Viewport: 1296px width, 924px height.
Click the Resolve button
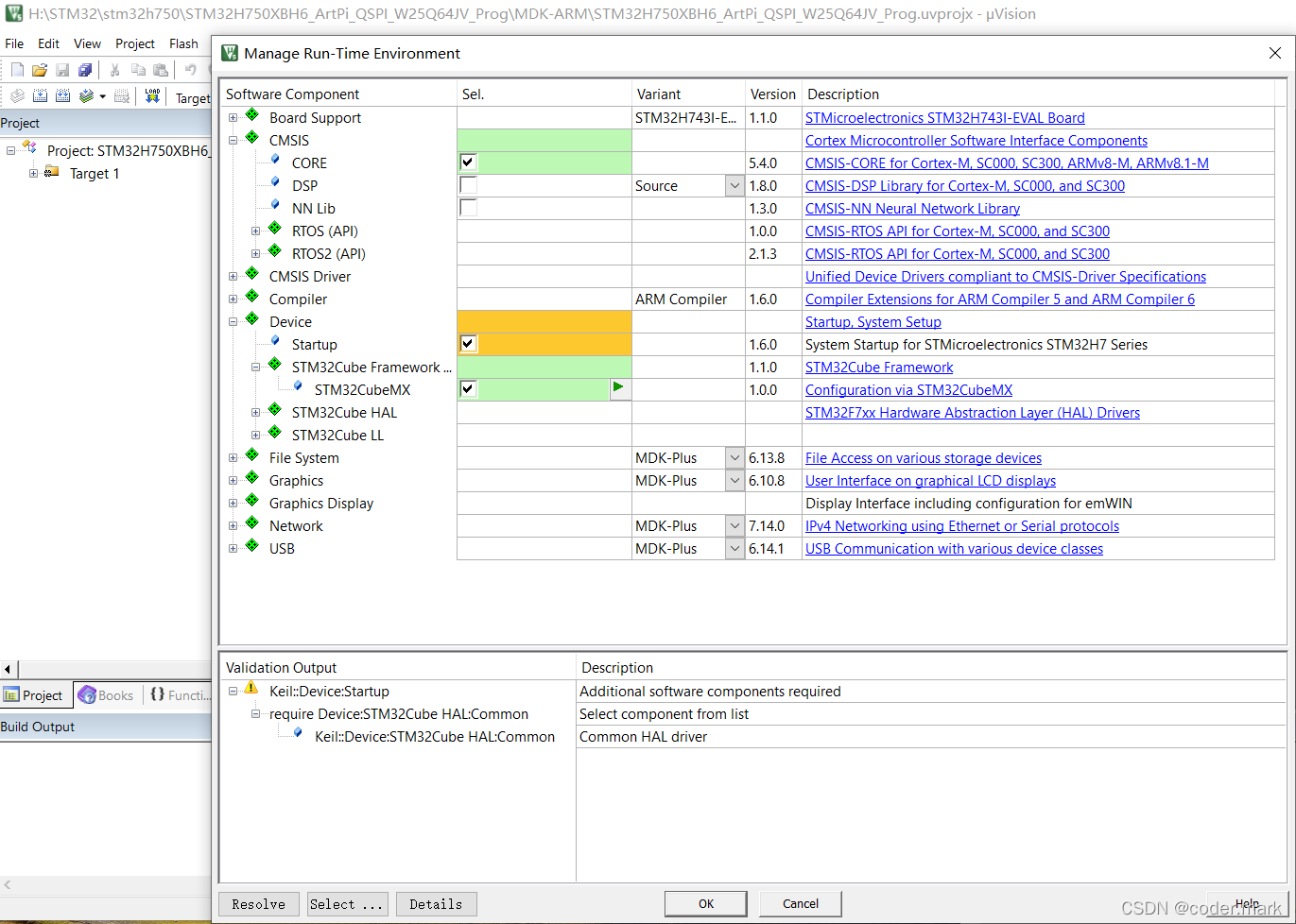coord(259,904)
